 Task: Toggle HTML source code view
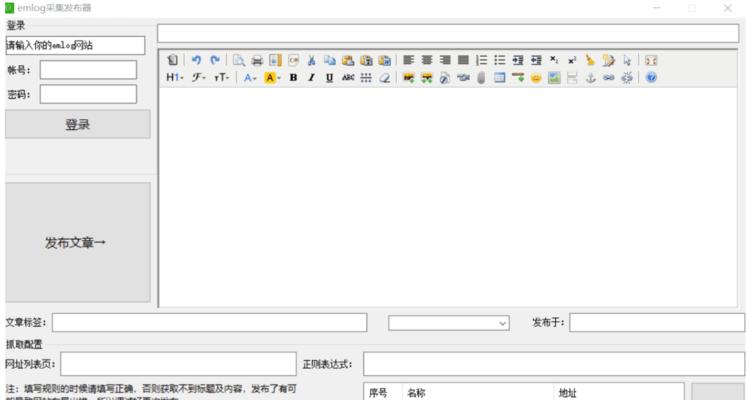click(172, 60)
